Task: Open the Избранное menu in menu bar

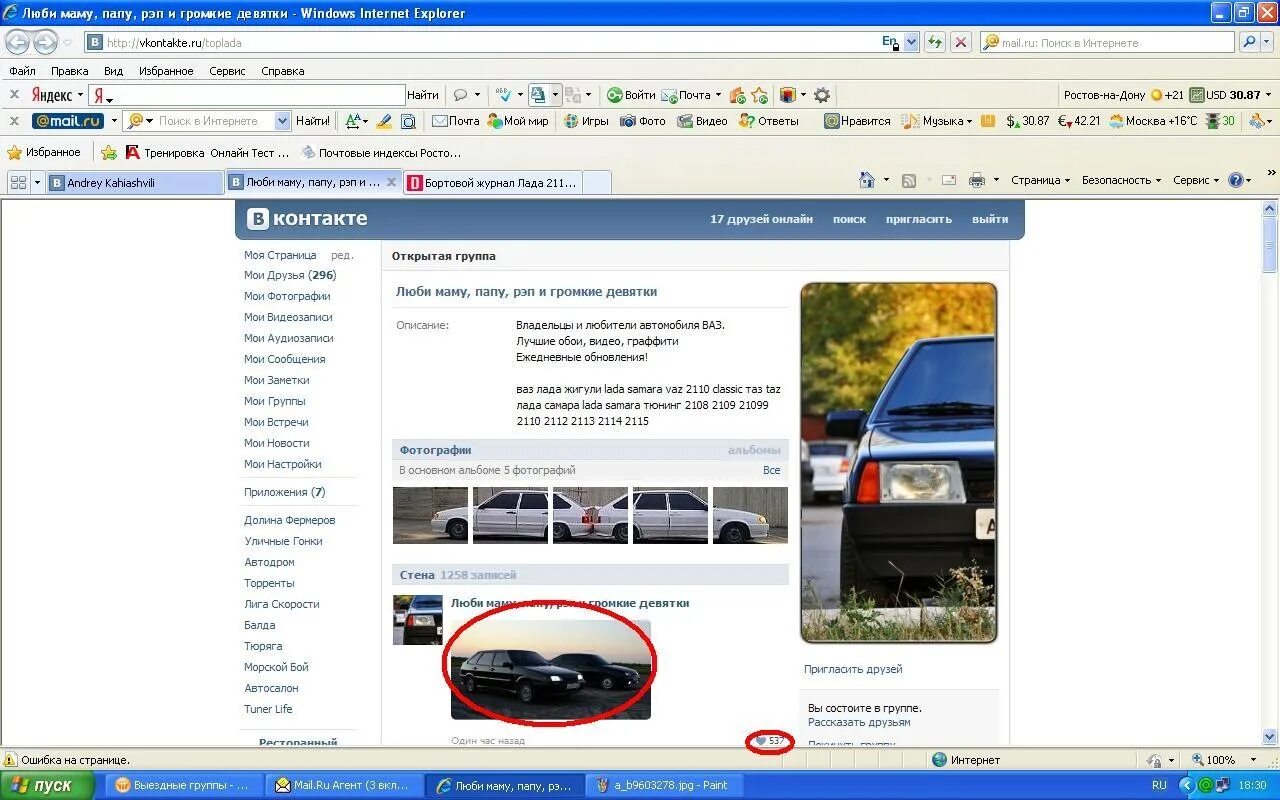Action: pyautogui.click(x=166, y=71)
